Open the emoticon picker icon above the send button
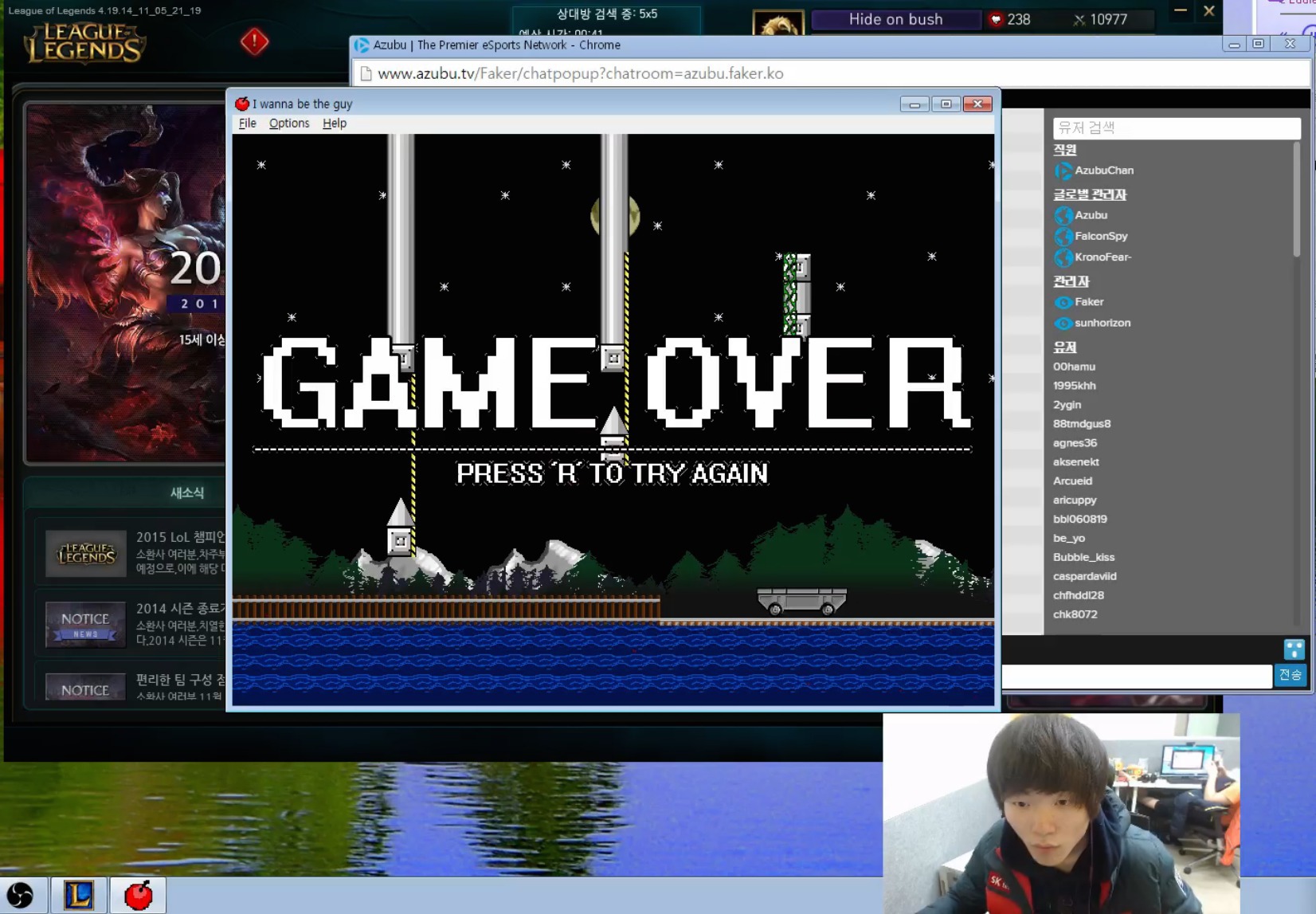Viewport: 1316px width, 914px height. pos(1294,649)
